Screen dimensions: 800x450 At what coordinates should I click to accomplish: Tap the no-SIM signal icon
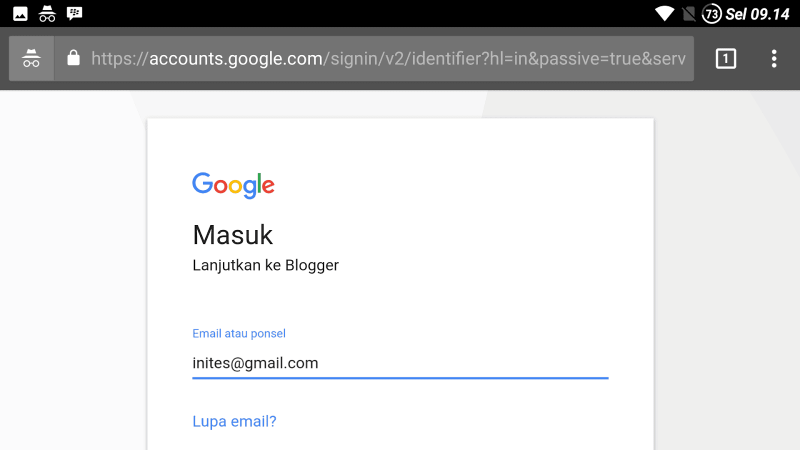click(689, 14)
